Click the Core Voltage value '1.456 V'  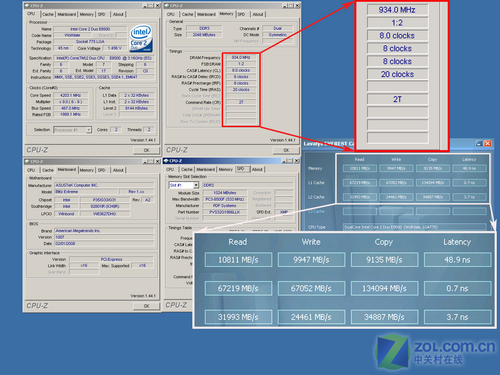pos(115,48)
